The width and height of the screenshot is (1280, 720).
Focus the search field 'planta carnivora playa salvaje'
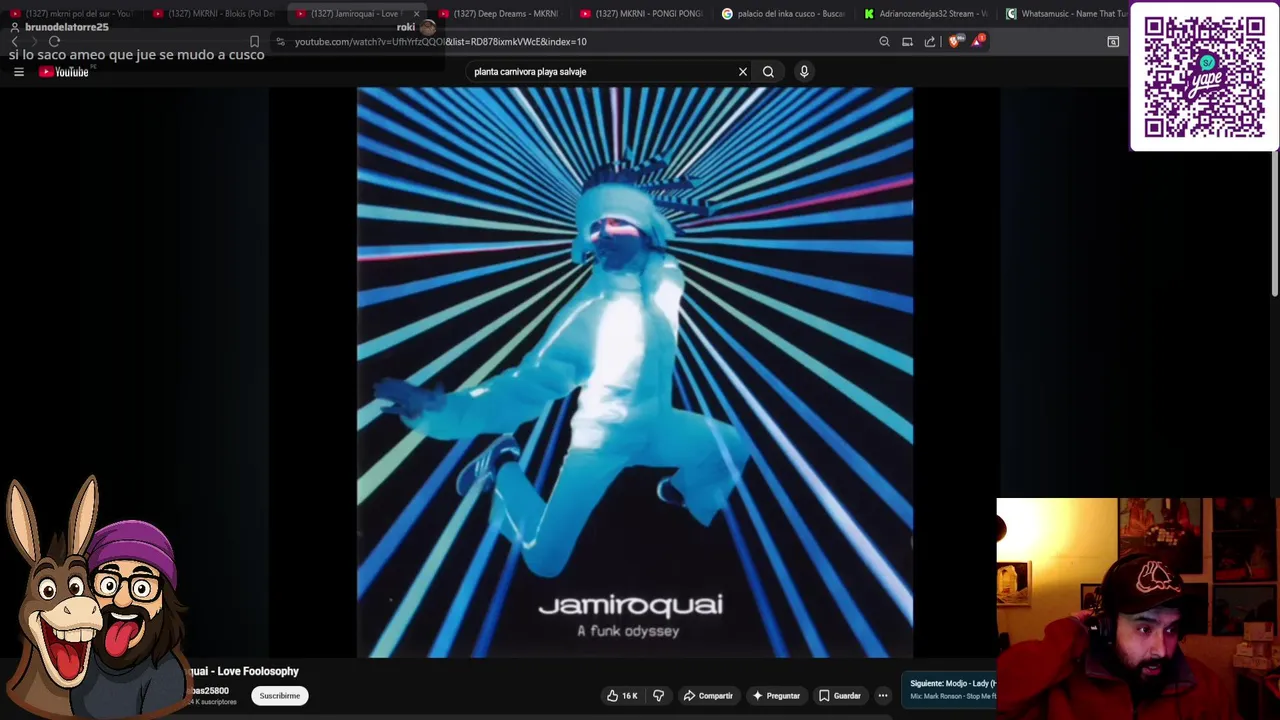coord(602,72)
